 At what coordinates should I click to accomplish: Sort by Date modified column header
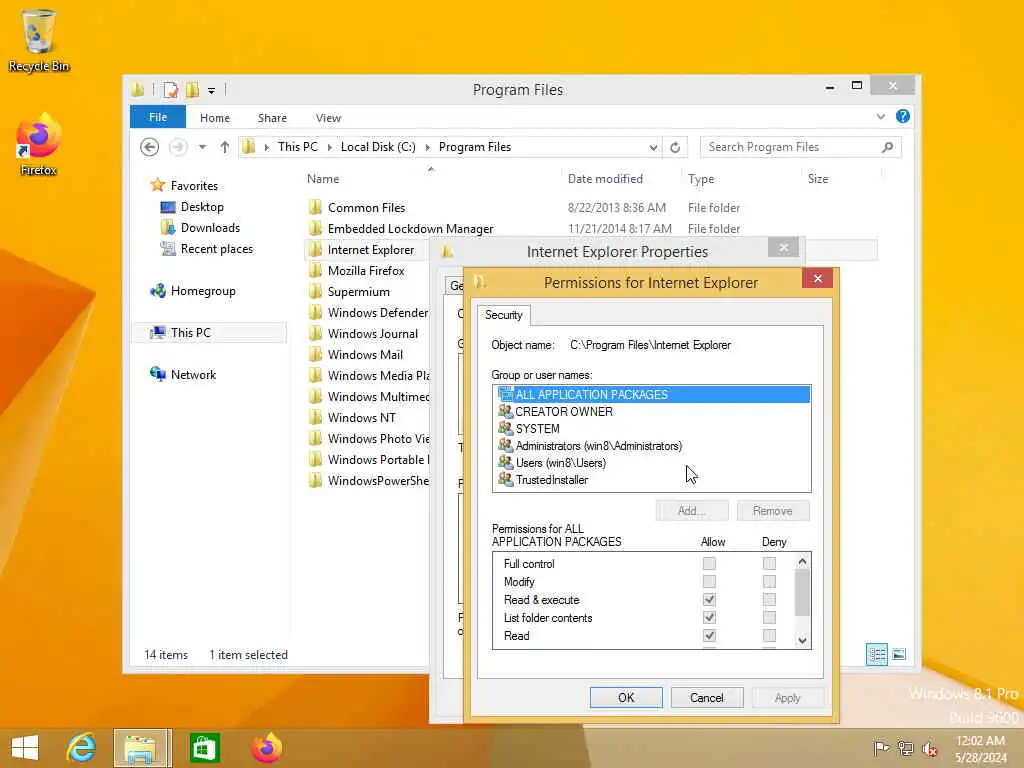[x=605, y=178]
